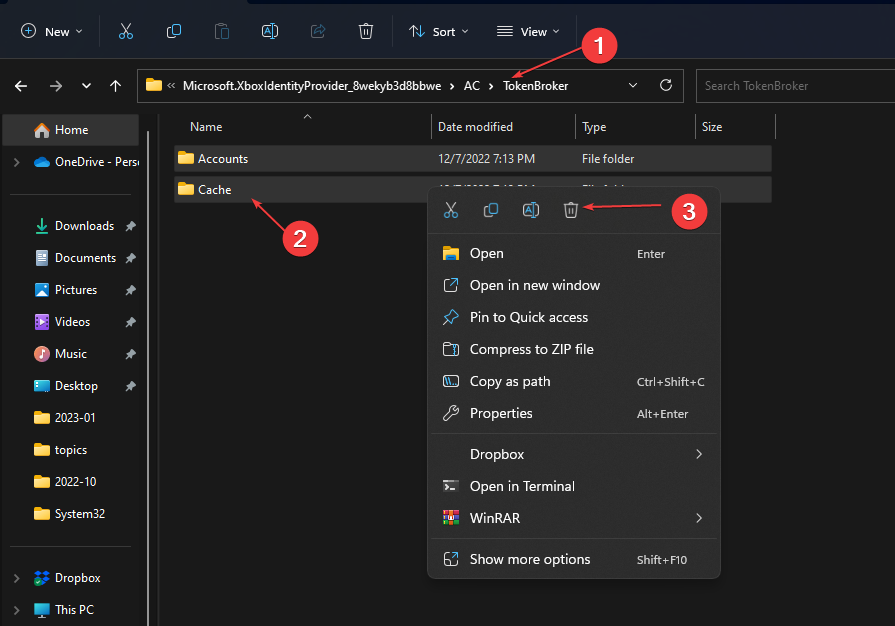
Task: Click the Delete trash icon in the toolbar
Action: [366, 31]
